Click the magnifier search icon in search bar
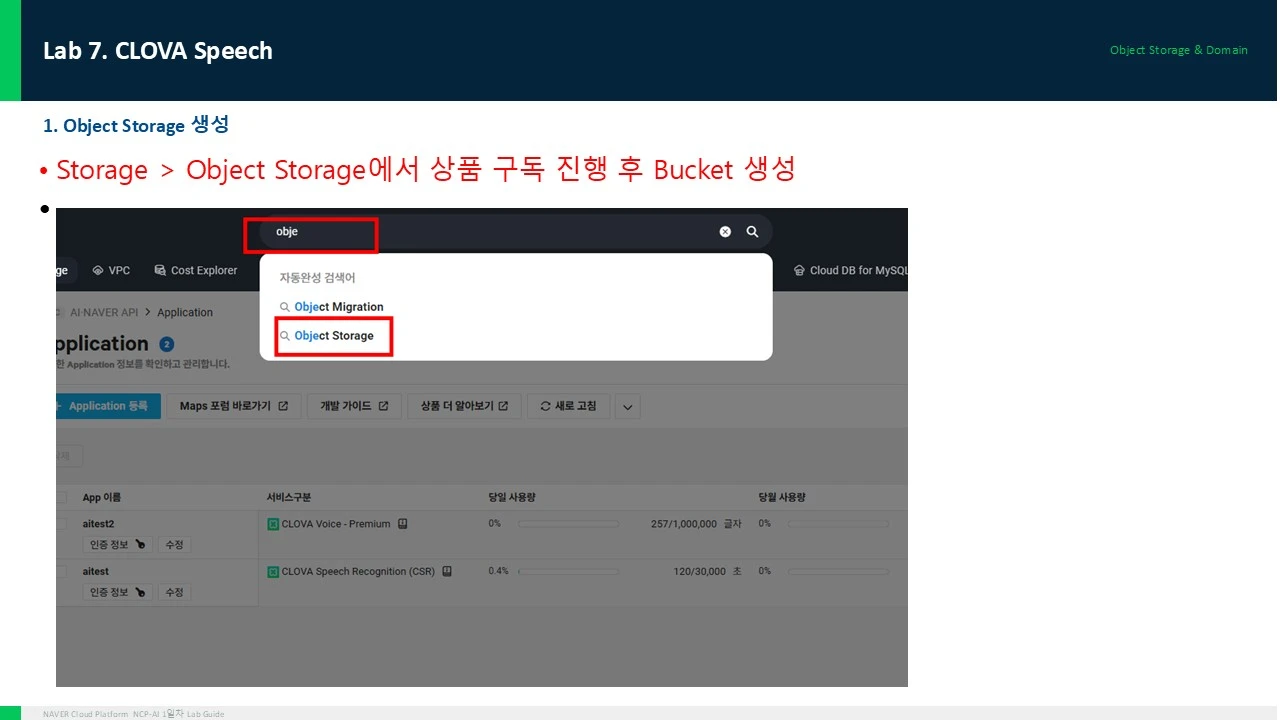The image size is (1280, 720). 752,232
